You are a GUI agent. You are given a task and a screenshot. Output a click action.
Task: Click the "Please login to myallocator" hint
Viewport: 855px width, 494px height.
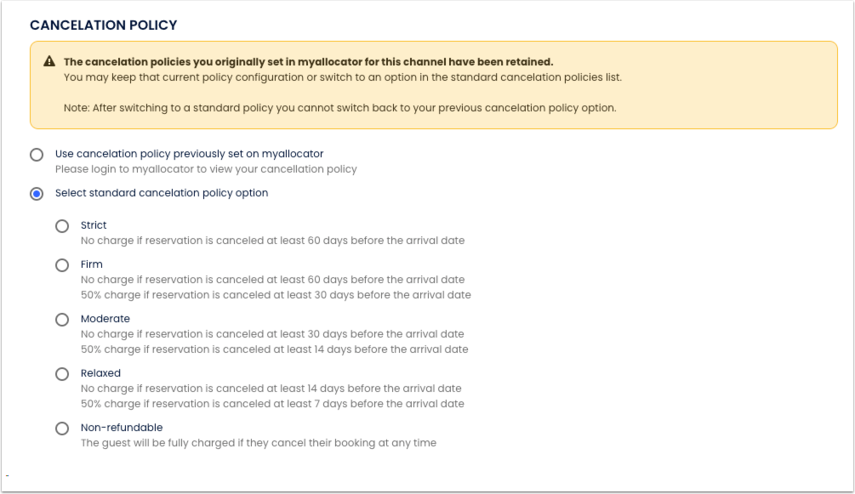(206, 169)
